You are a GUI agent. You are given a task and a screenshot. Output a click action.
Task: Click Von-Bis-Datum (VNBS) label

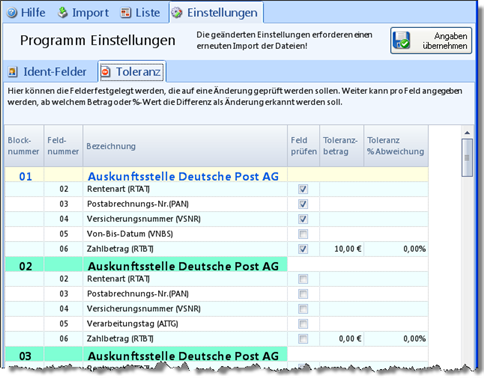click(130, 234)
